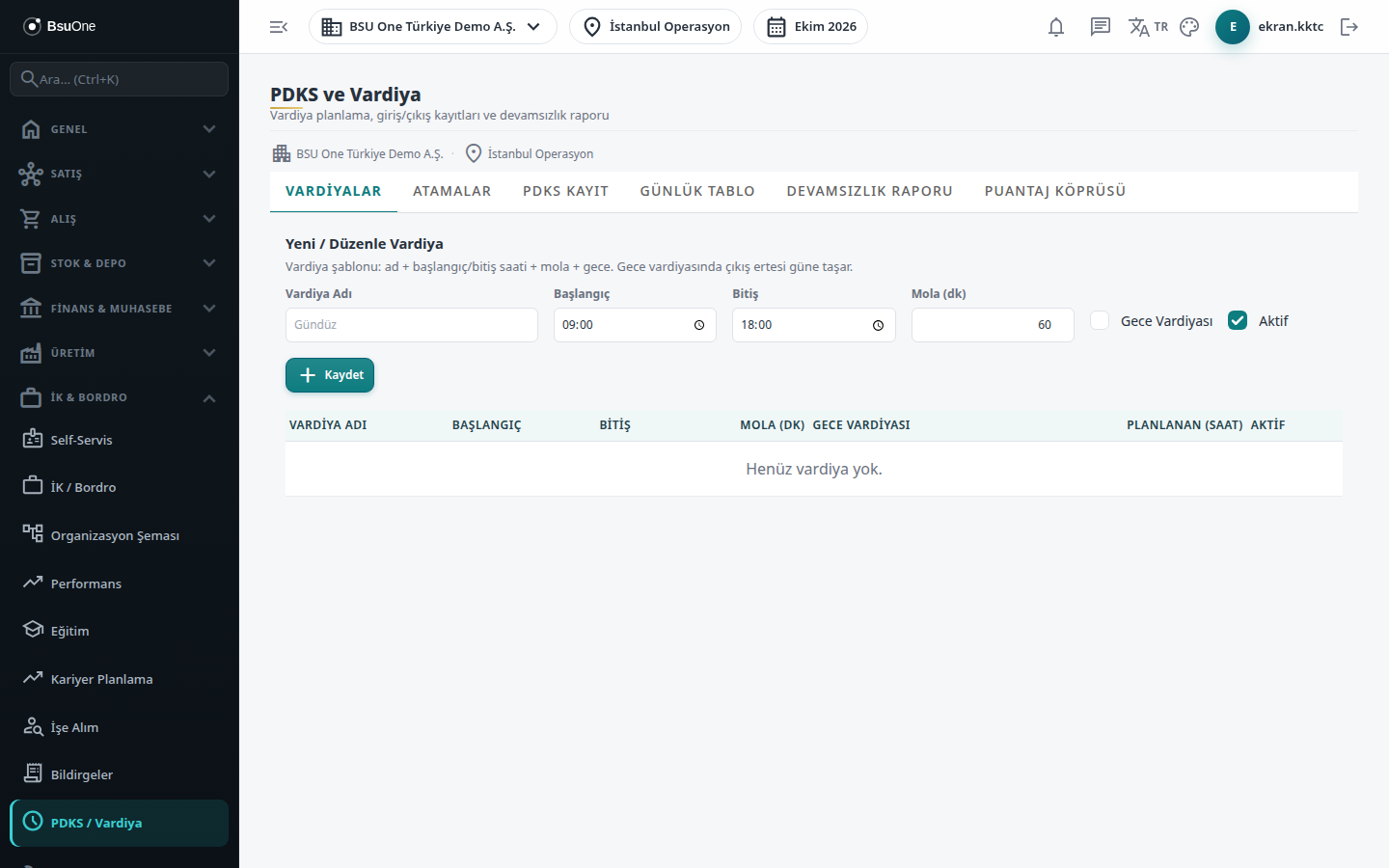The image size is (1389, 868).
Task: Select PDKS / Vardiya sidebar item
Action: tap(119, 823)
